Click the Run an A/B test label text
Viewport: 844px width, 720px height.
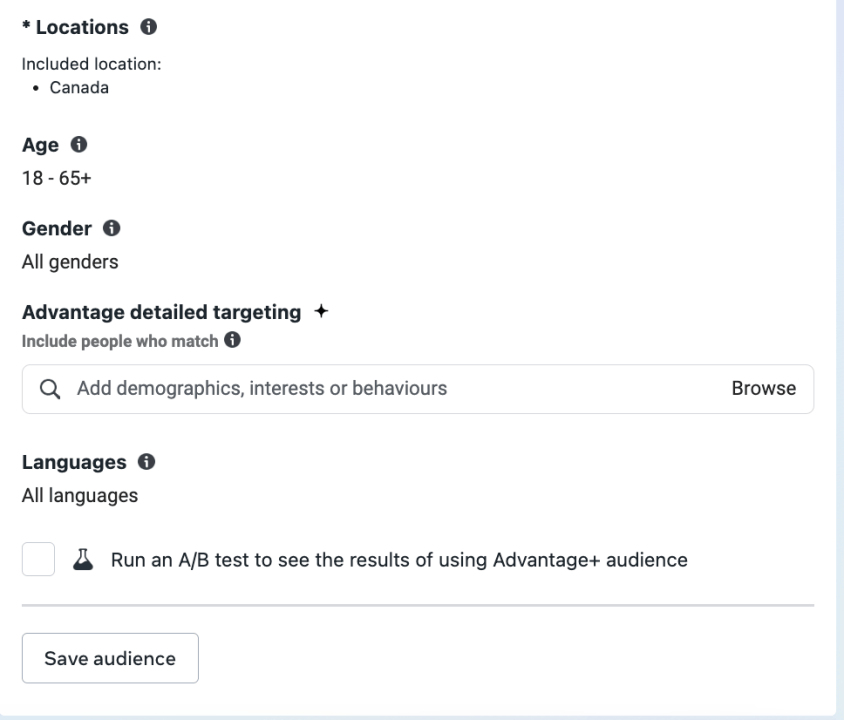tap(397, 560)
